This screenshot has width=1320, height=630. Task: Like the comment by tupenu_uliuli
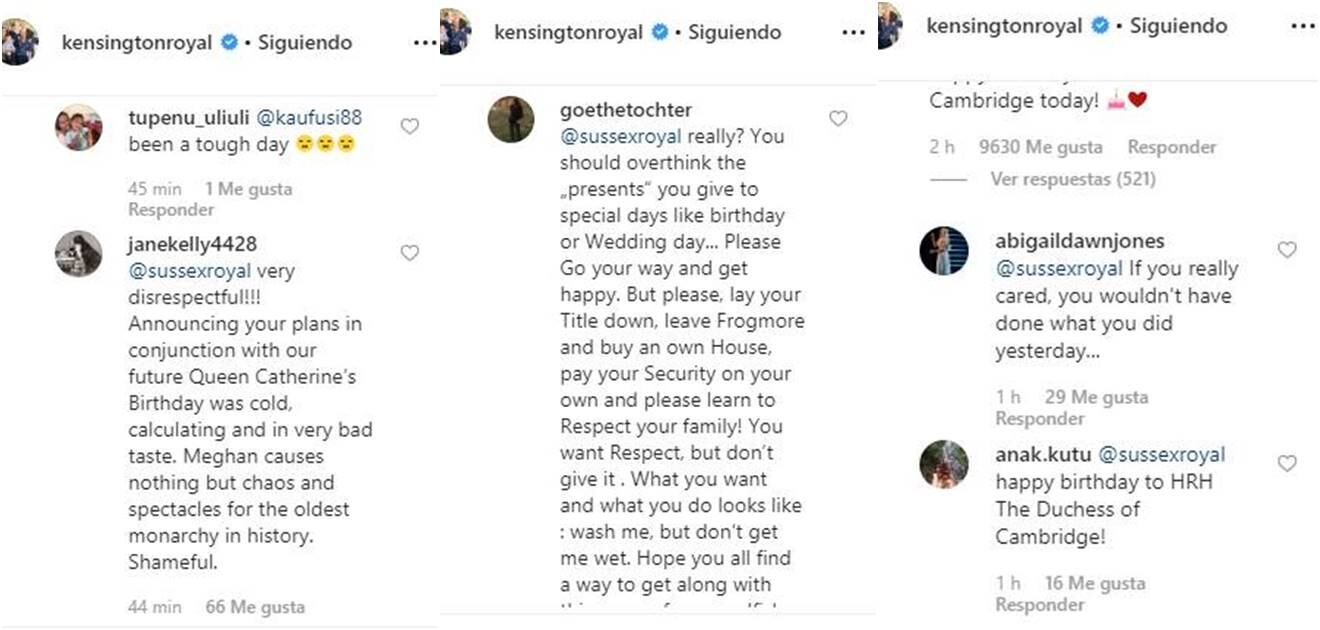(x=409, y=126)
